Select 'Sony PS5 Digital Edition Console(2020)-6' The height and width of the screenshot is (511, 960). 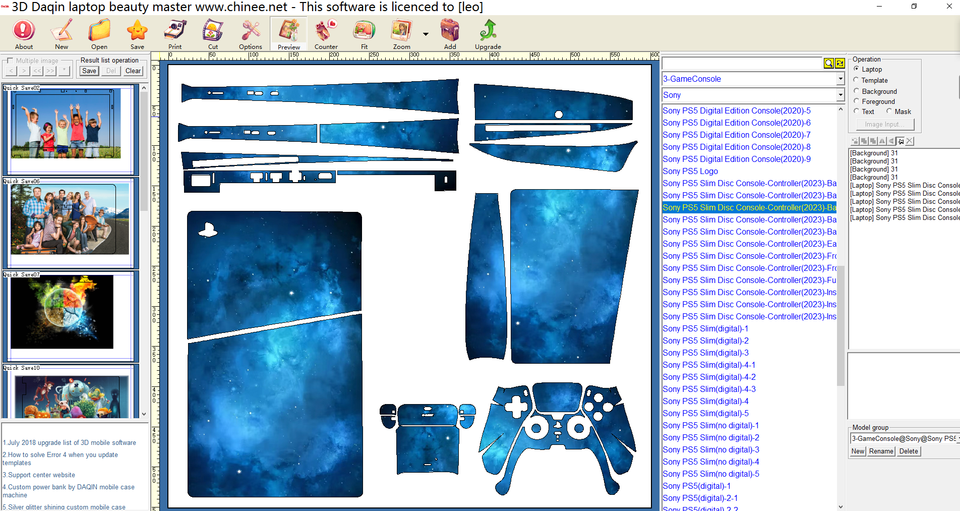(x=737, y=123)
